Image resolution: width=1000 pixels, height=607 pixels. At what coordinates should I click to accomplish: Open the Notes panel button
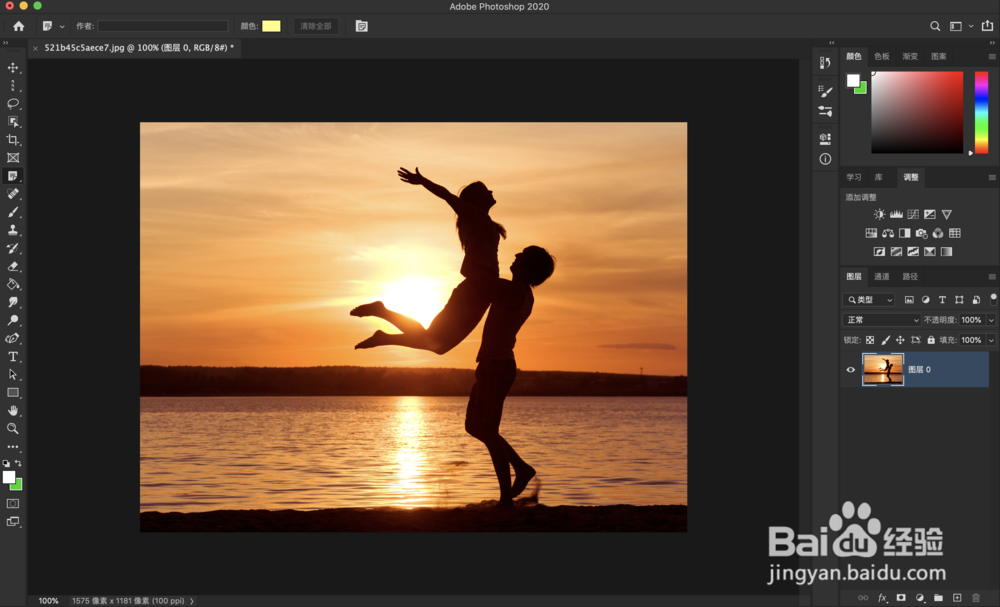[362, 26]
